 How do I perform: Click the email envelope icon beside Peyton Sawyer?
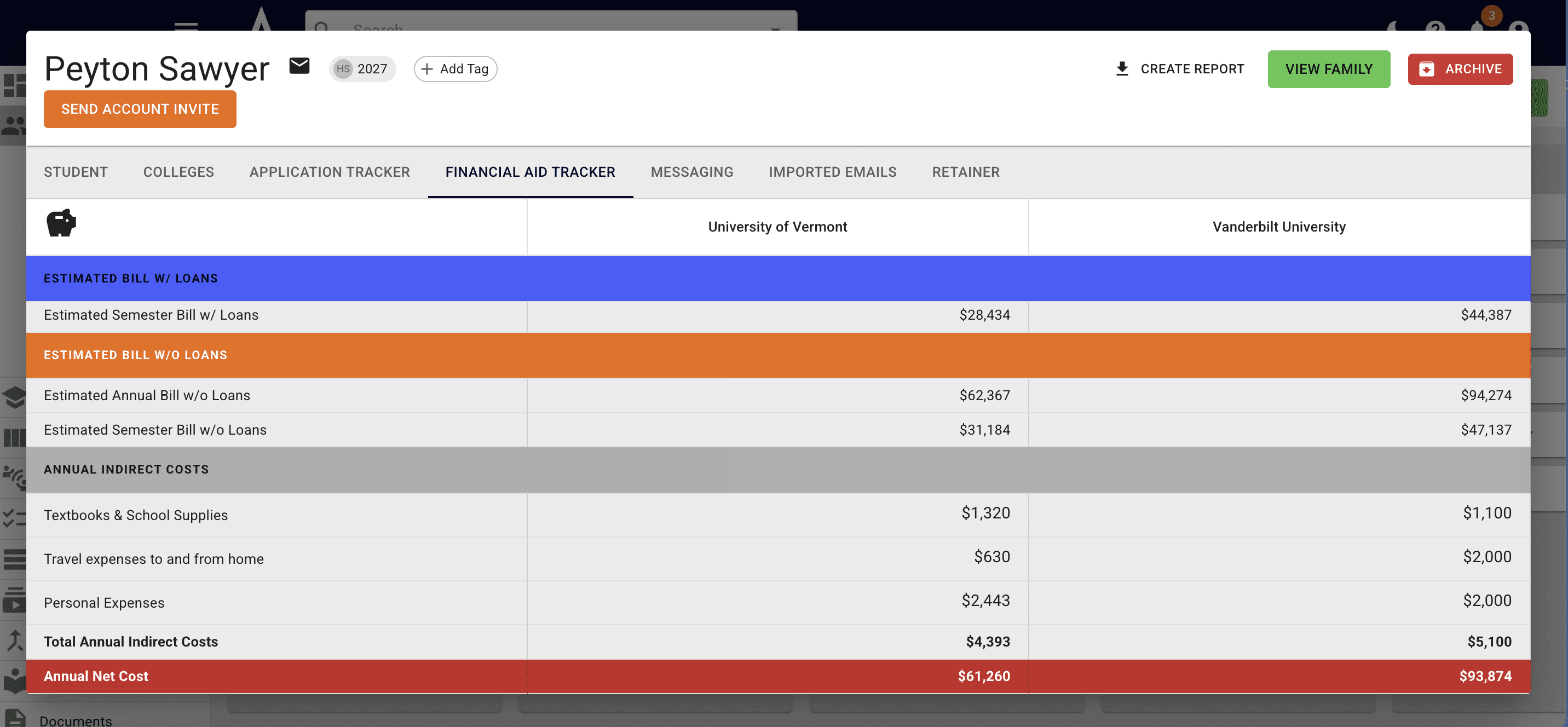coord(299,66)
